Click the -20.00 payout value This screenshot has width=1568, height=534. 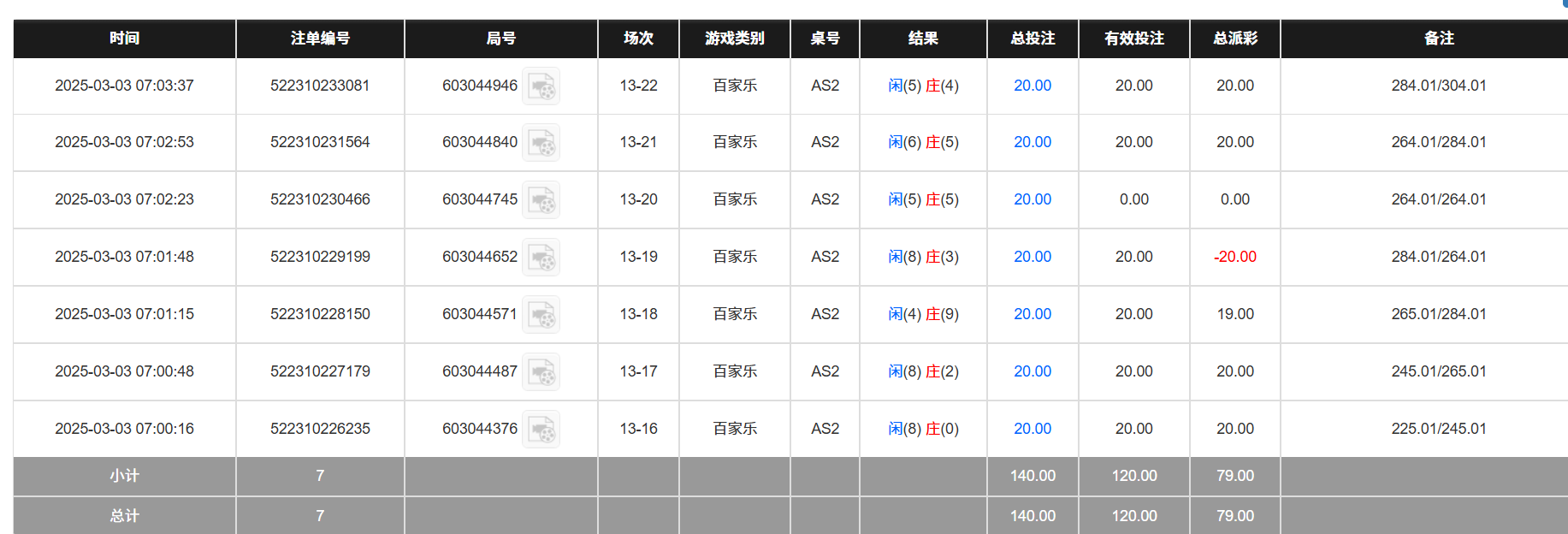pos(1234,257)
